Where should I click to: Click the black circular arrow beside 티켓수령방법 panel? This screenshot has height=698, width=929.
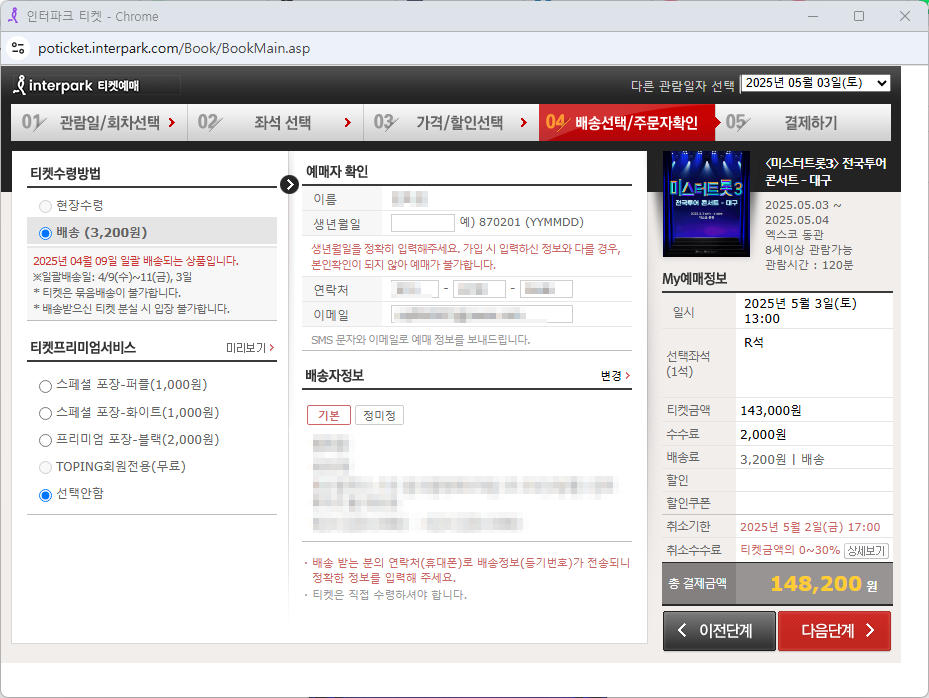click(289, 183)
